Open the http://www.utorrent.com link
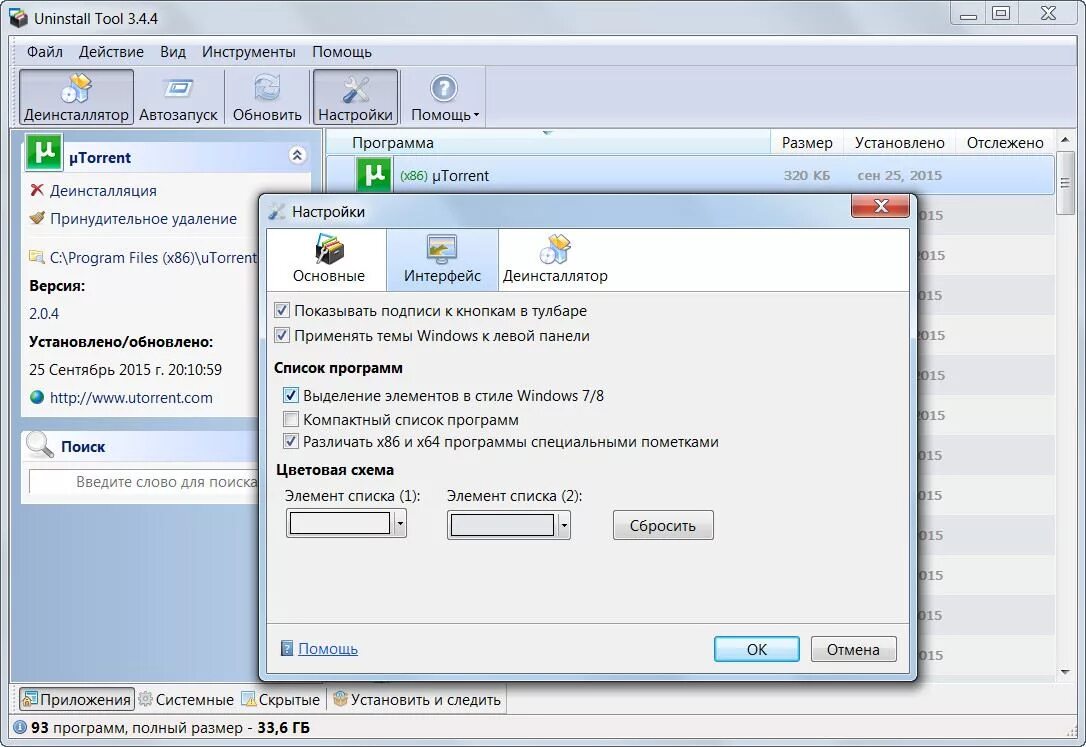 coord(131,397)
